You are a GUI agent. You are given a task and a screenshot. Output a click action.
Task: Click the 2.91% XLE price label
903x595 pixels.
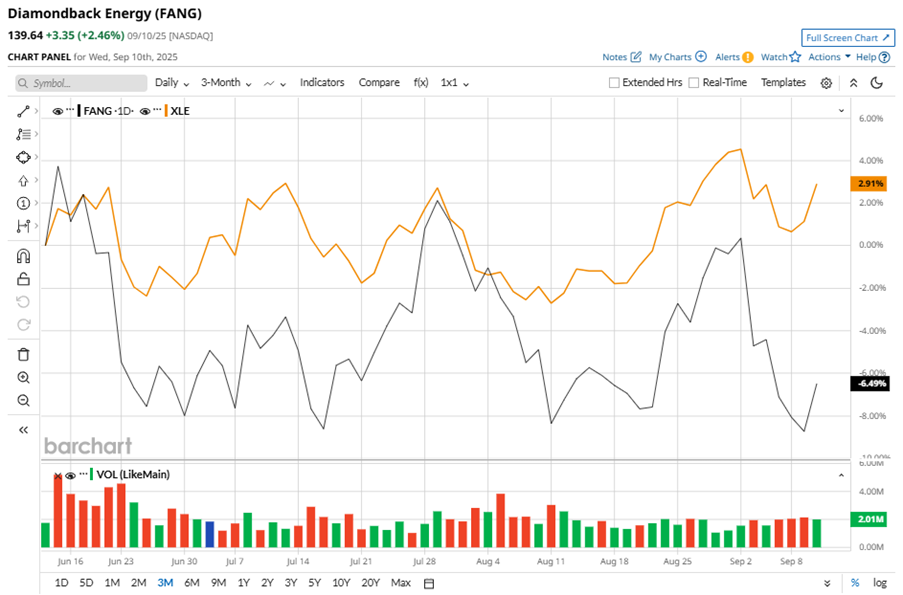coord(869,184)
